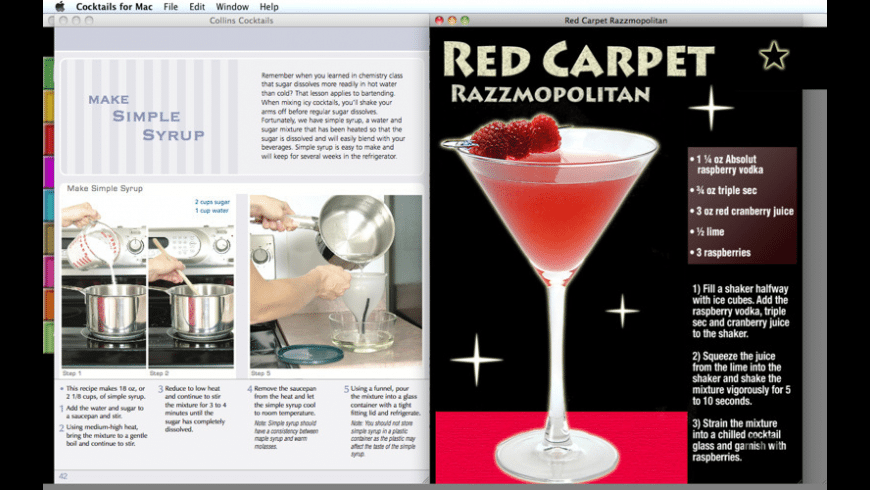
Task: Open the Apple menu
Action: 60,7
